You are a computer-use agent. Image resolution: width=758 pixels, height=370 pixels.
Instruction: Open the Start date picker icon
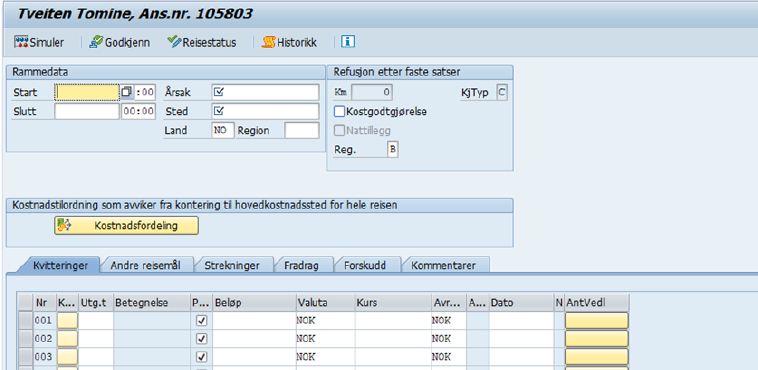[127, 92]
